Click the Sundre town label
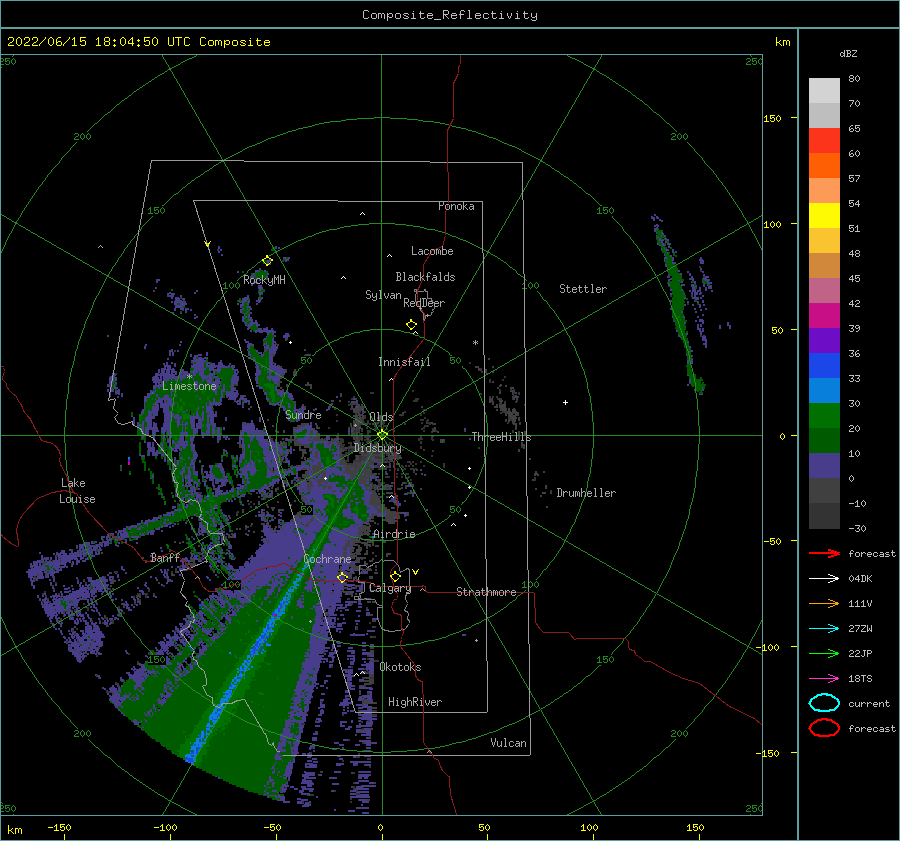 click(303, 414)
